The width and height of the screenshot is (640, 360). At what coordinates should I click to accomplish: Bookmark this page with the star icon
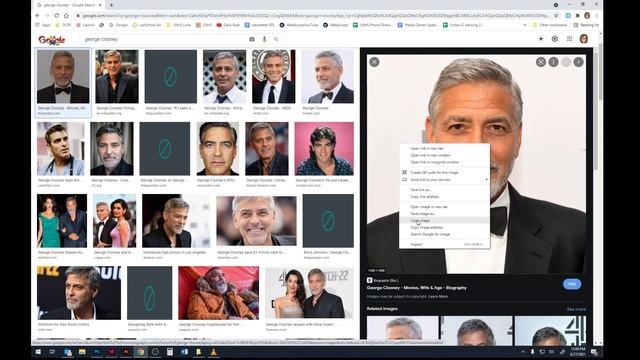pyautogui.click(x=556, y=16)
